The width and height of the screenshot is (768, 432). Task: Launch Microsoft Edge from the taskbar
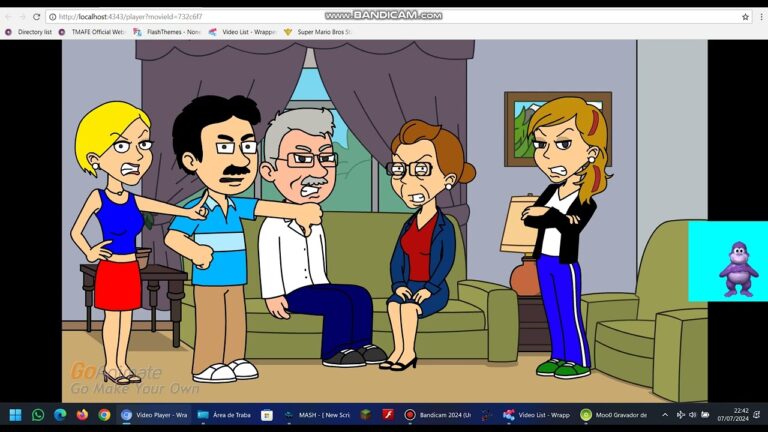point(60,415)
